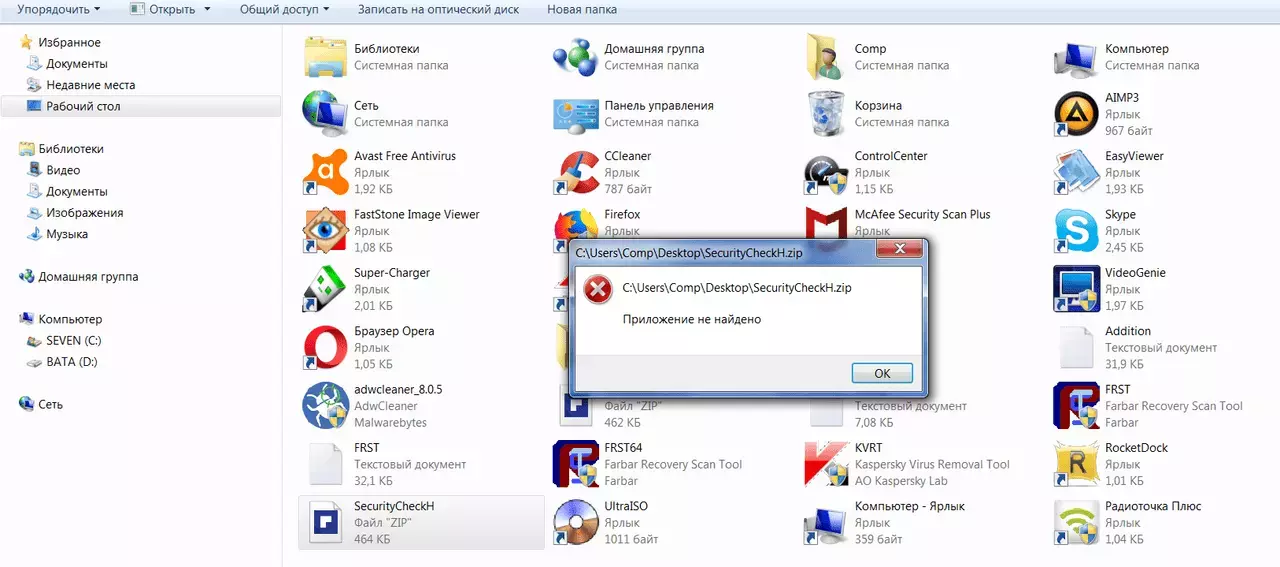Open Документы under Библиотеки

point(76,191)
